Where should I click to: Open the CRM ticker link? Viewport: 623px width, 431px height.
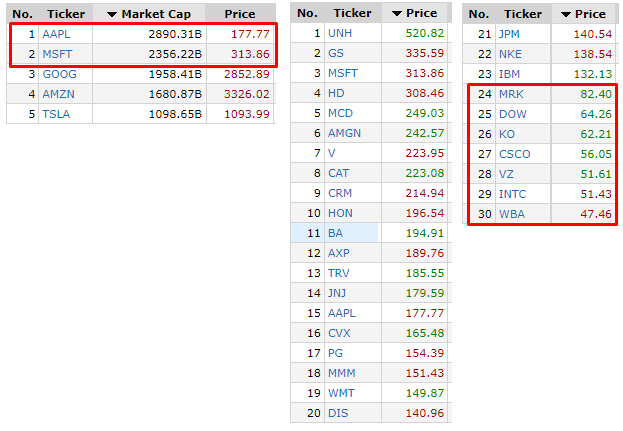[x=340, y=193]
